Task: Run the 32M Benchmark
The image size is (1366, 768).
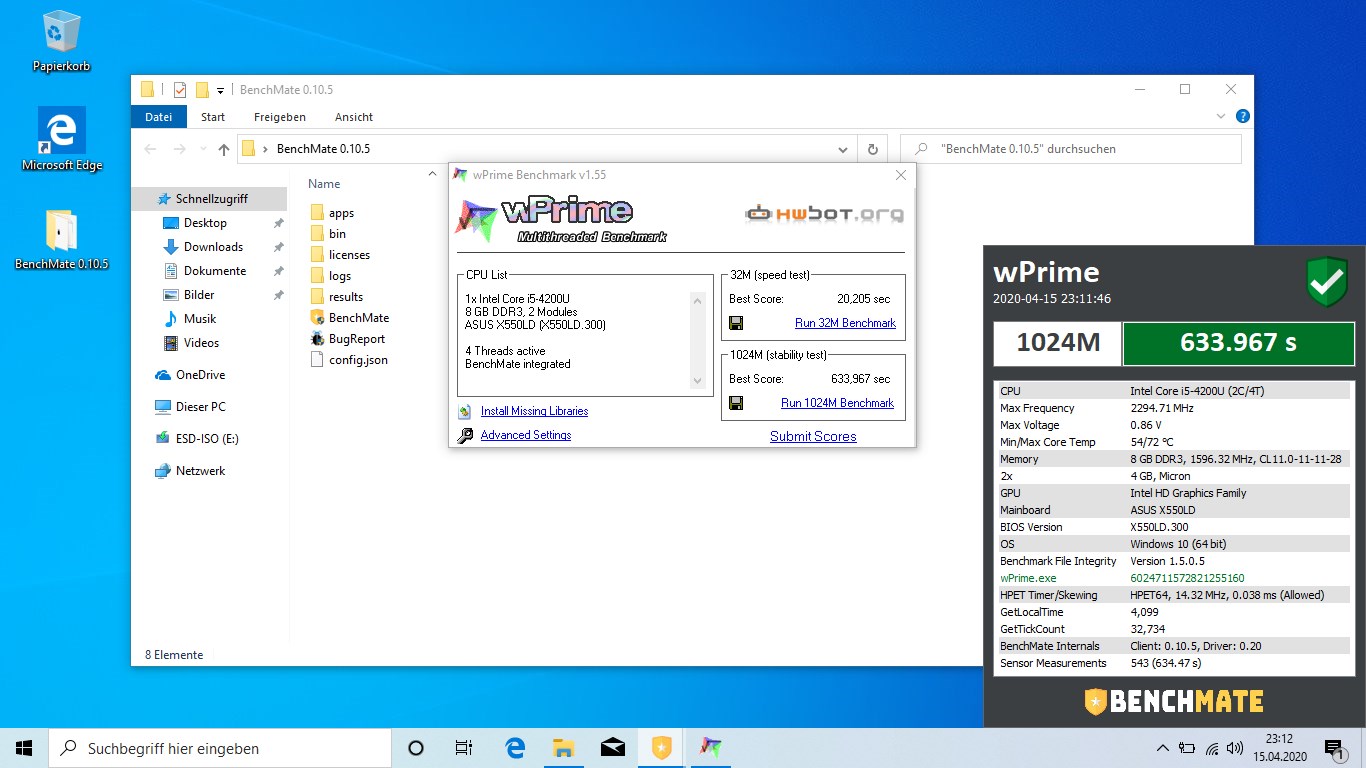Action: [845, 323]
